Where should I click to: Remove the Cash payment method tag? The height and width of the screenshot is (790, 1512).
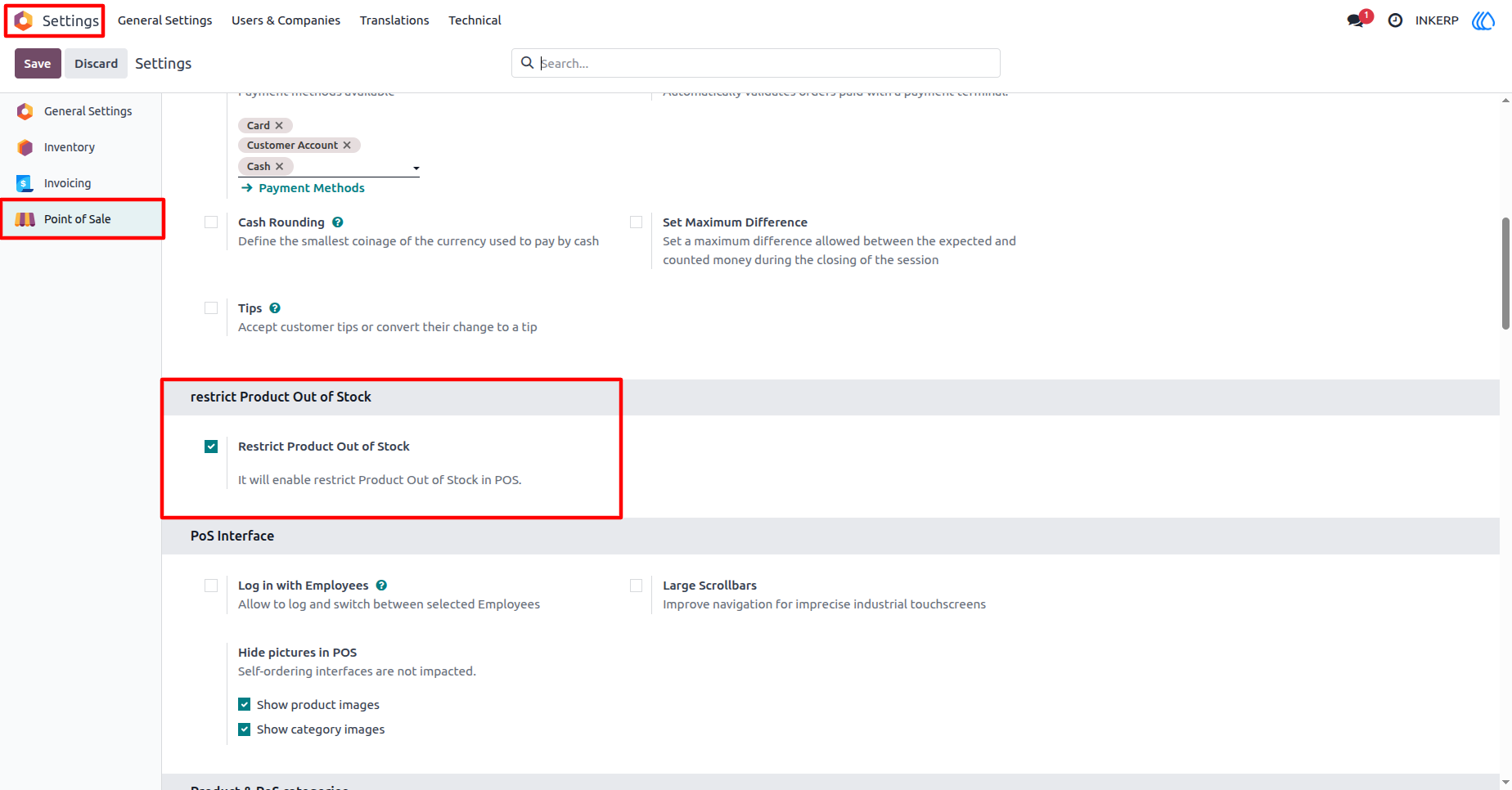[279, 166]
